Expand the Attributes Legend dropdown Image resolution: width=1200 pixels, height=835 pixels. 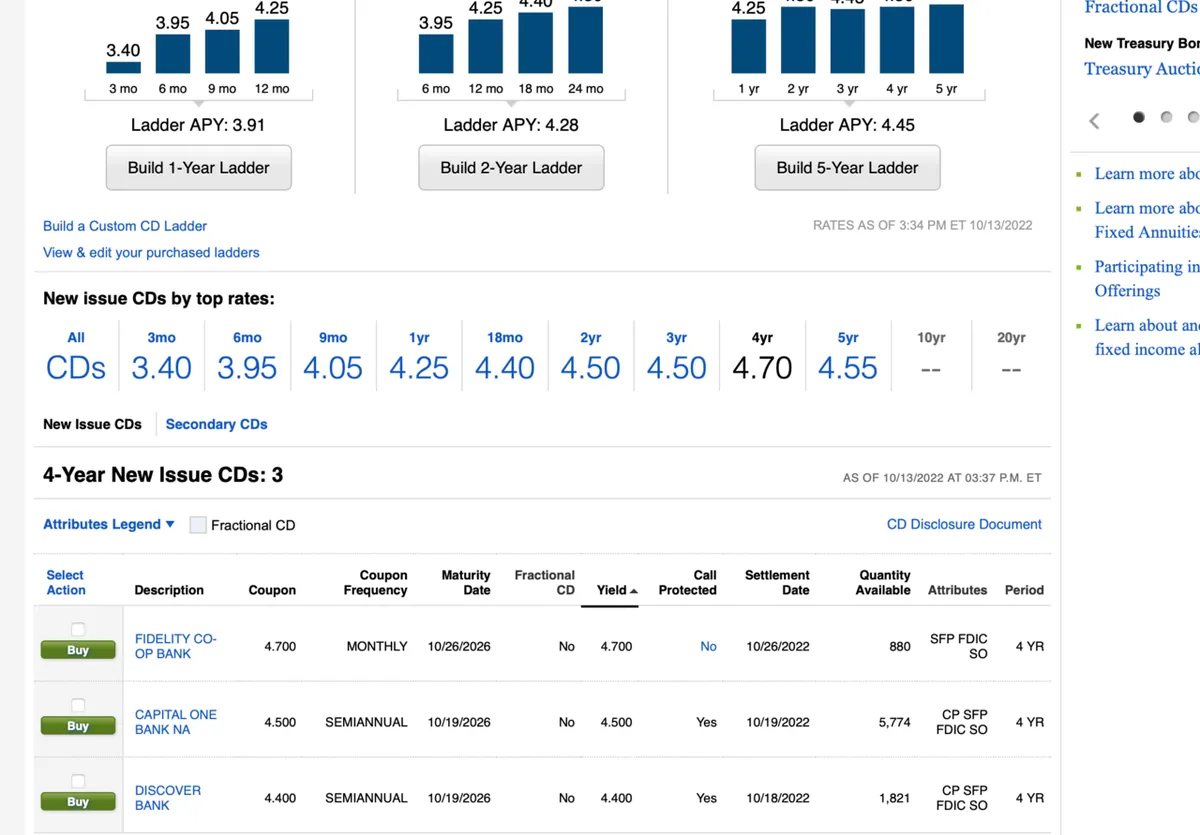[x=108, y=524]
